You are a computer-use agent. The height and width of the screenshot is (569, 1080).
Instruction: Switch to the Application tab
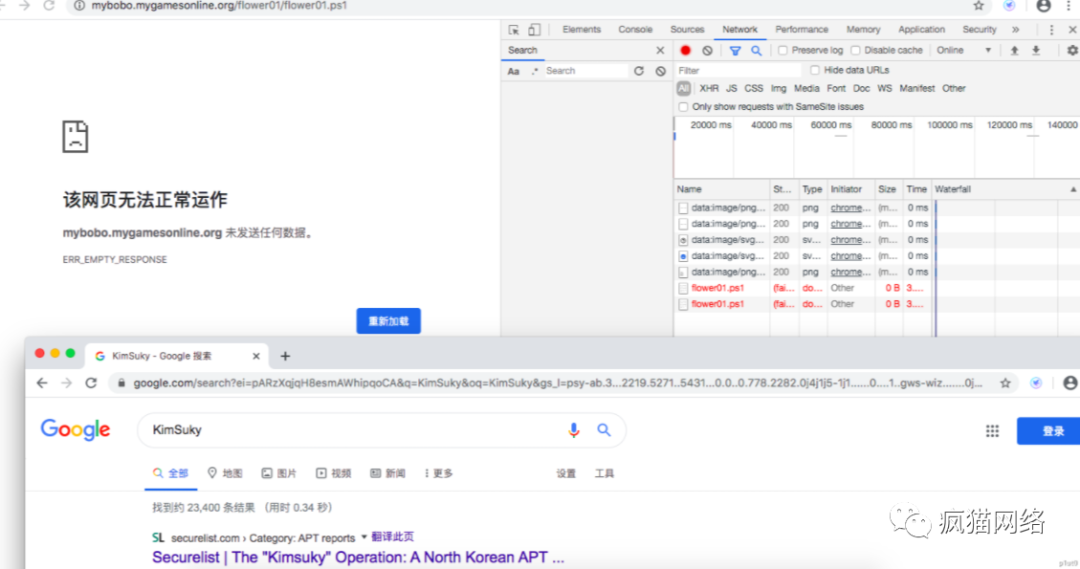click(x=922, y=30)
